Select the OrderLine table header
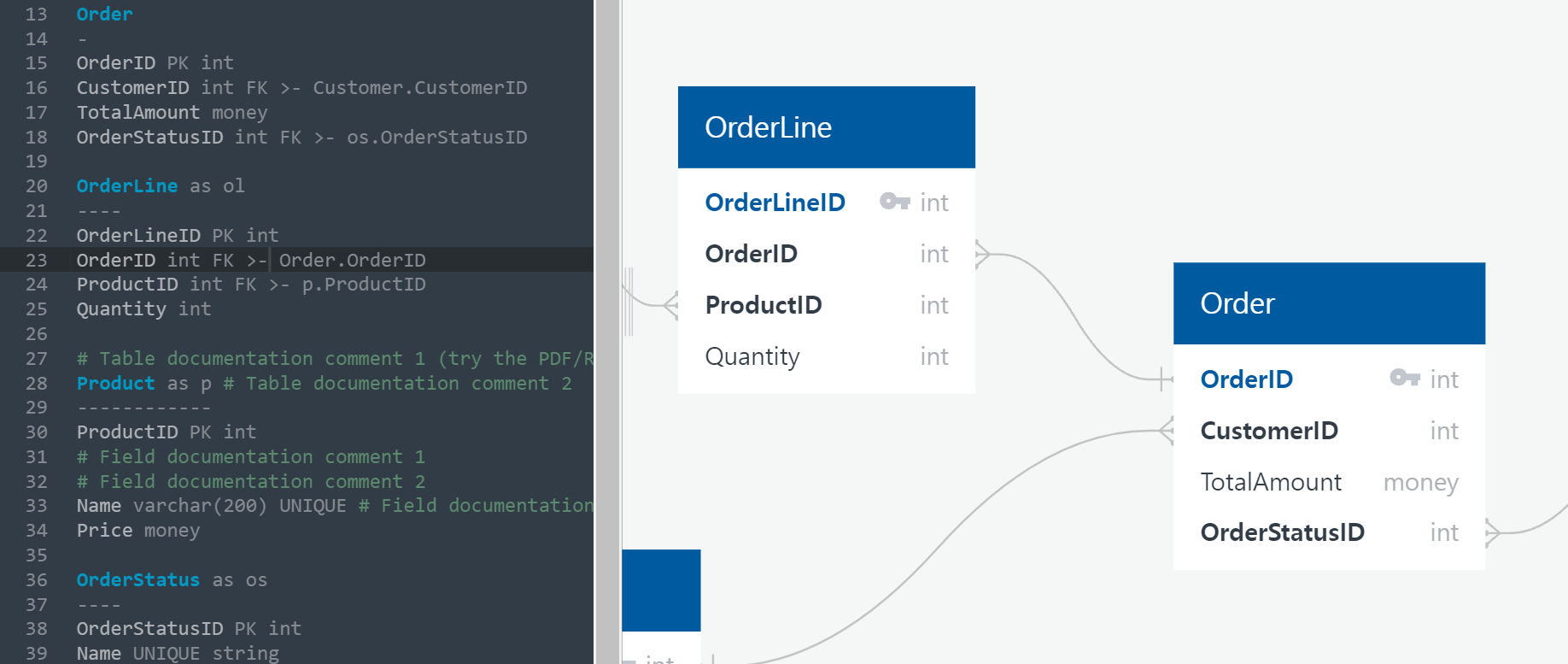Screen dimensions: 1568x664 tap(827, 127)
